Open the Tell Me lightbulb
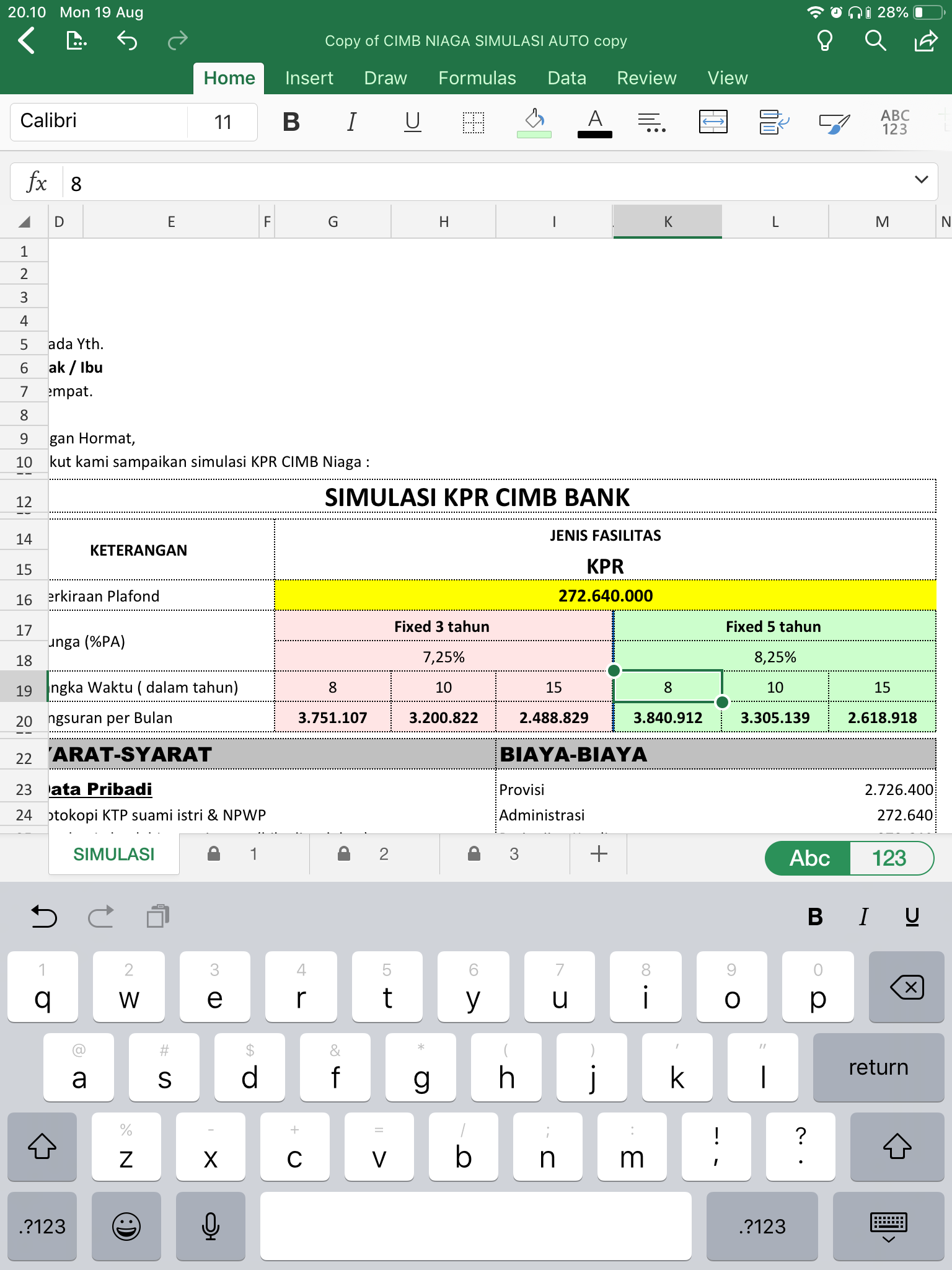This screenshot has height=1270, width=952. (824, 41)
